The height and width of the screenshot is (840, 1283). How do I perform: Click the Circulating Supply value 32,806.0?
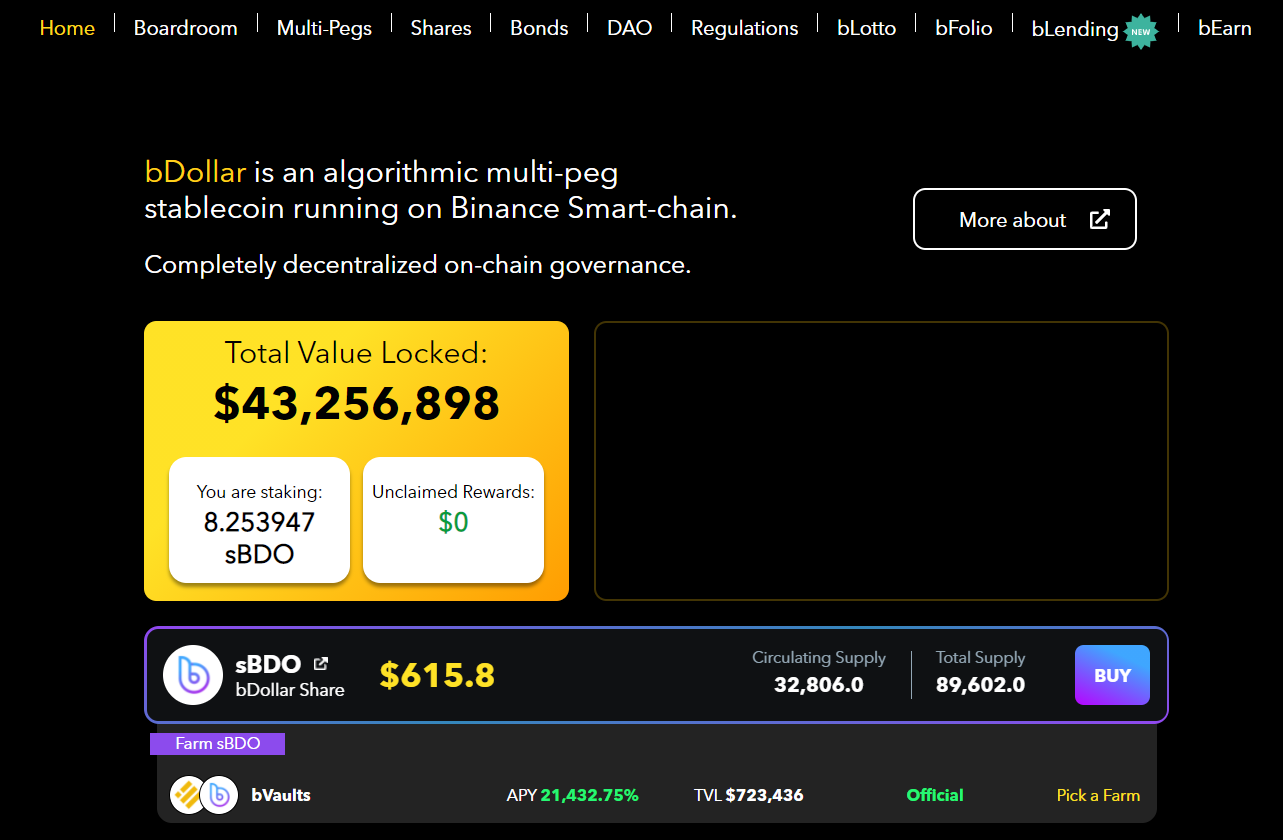(819, 685)
